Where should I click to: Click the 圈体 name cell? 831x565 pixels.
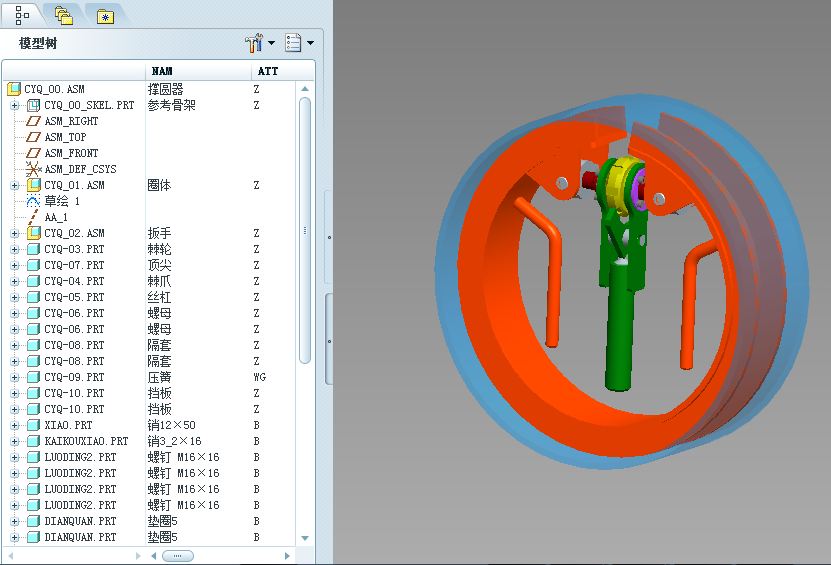tap(160, 185)
